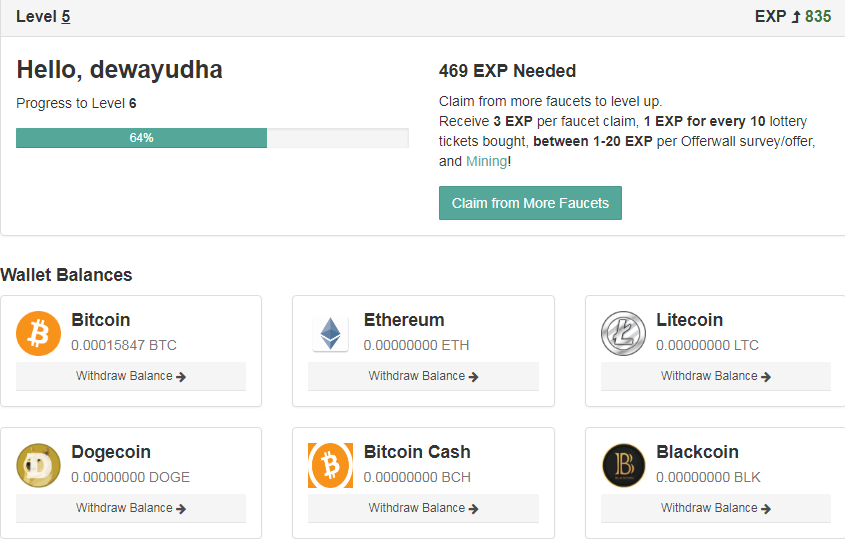
Task: Withdraw Balance from the Dogecoin wallet
Action: tap(131, 508)
